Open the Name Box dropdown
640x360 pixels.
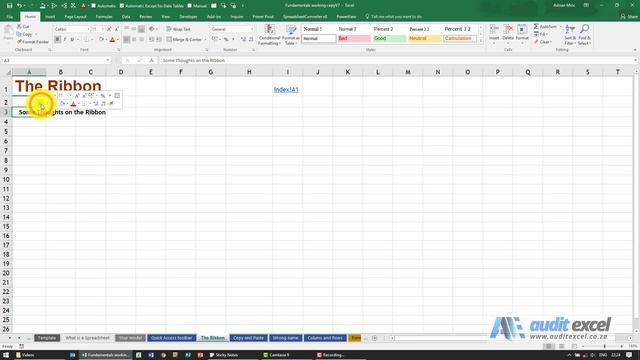coord(108,60)
